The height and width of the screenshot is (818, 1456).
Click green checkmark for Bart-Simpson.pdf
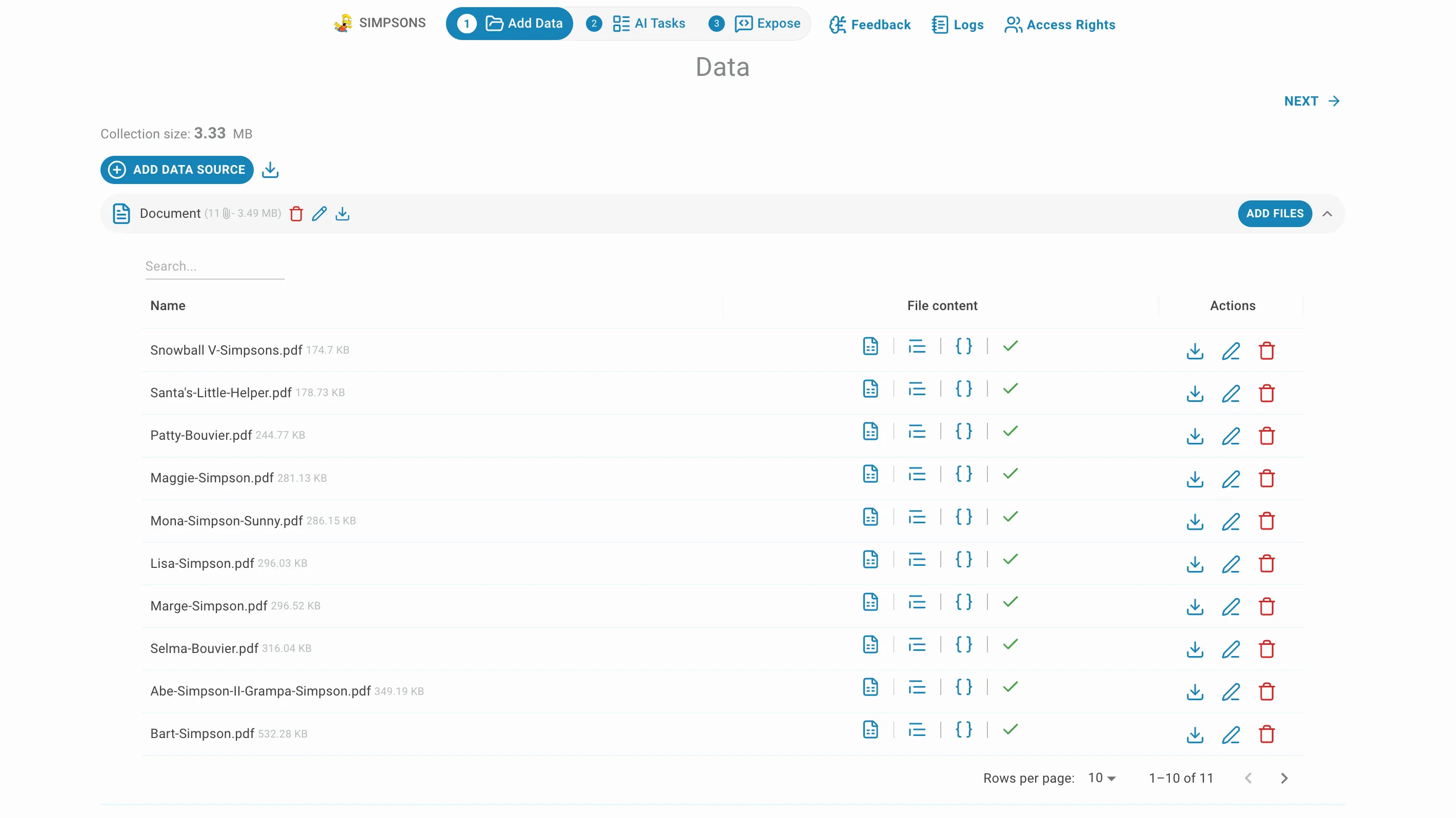coord(1010,729)
